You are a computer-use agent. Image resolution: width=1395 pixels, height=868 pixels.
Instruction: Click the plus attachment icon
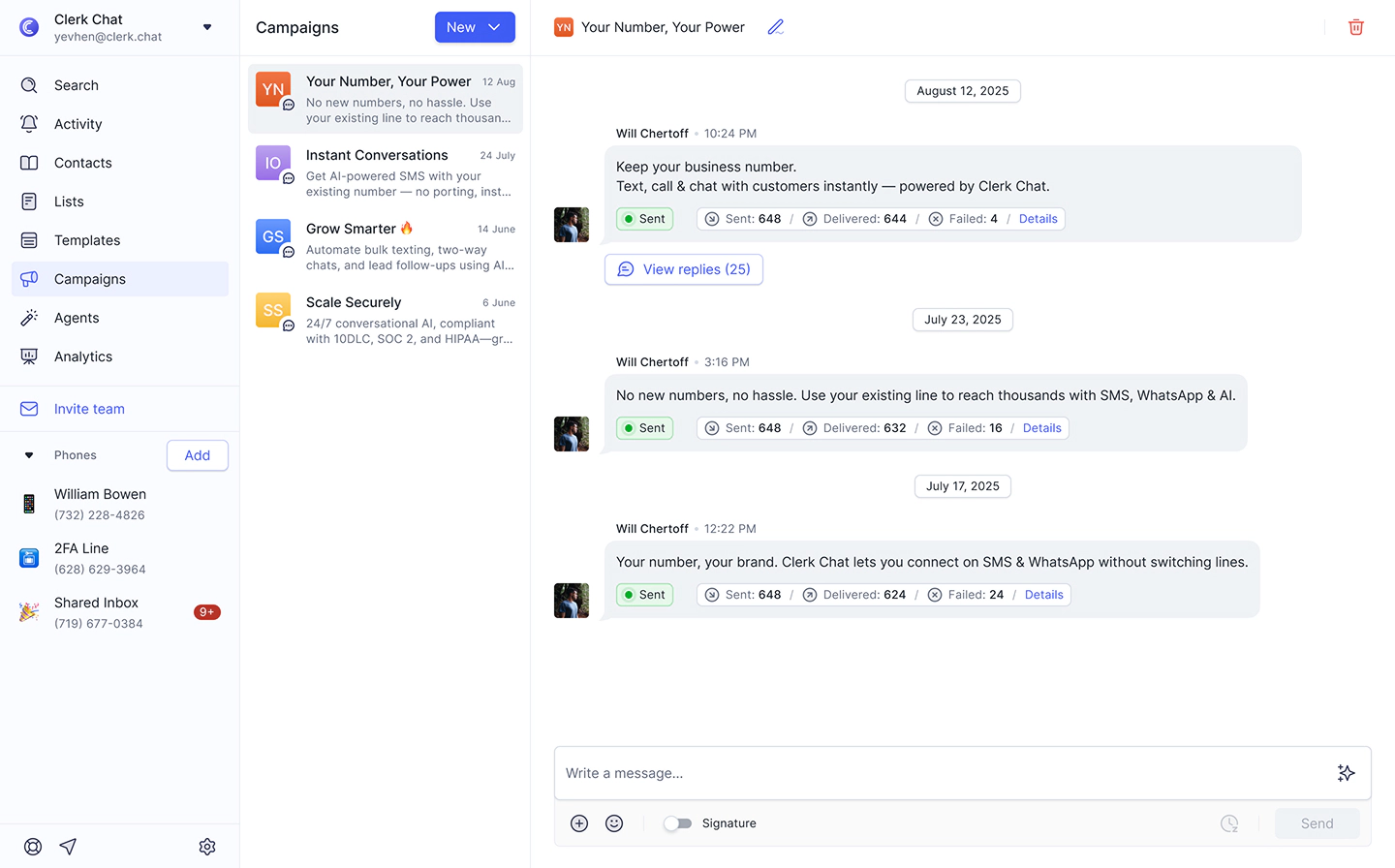[579, 823]
